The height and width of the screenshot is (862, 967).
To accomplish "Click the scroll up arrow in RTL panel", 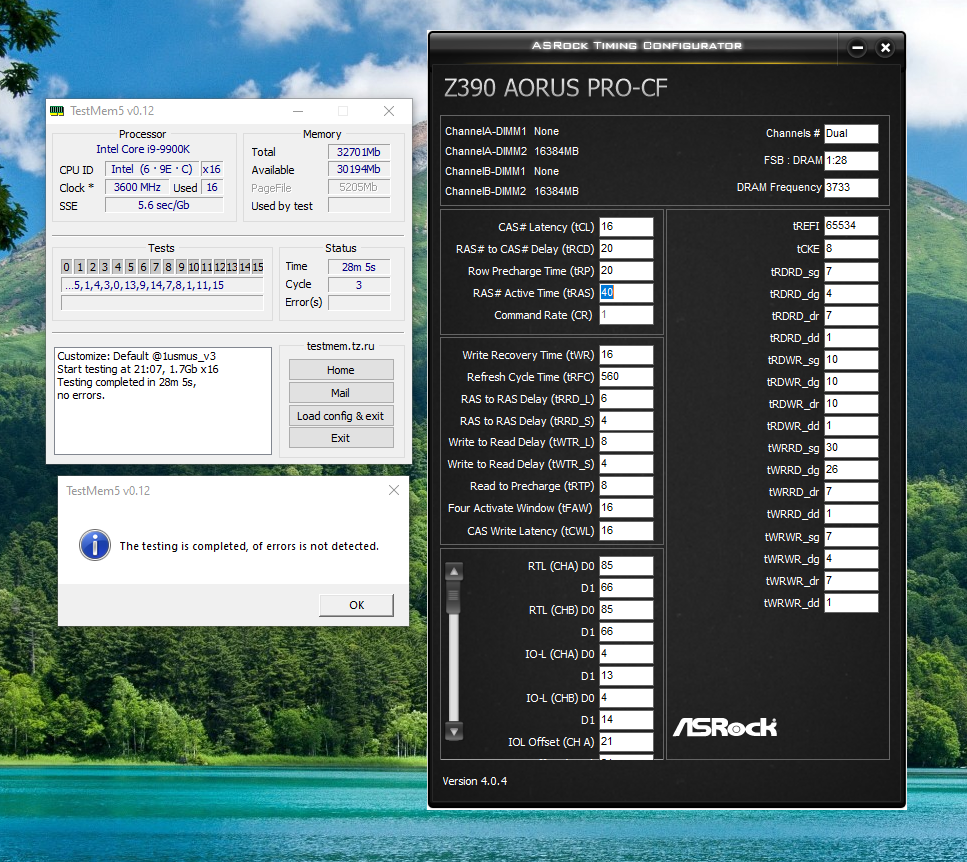I will (454, 572).
